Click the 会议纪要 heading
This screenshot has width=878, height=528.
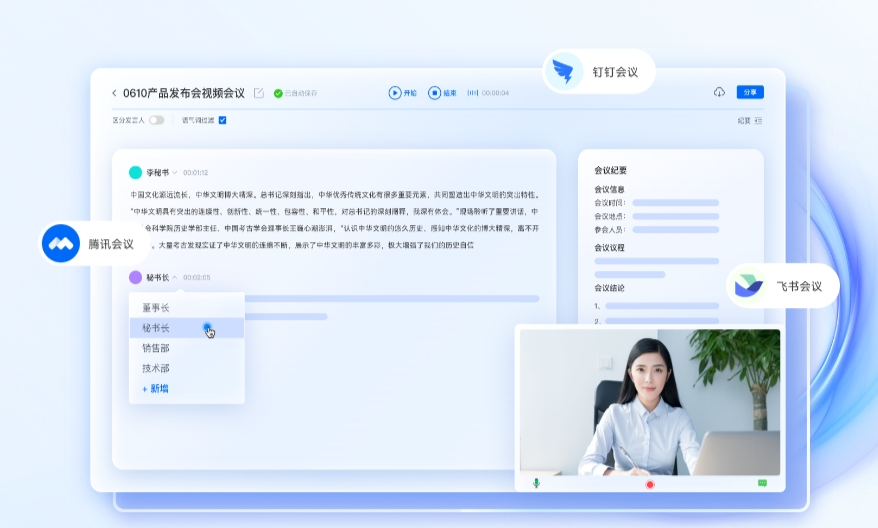[x=610, y=170]
